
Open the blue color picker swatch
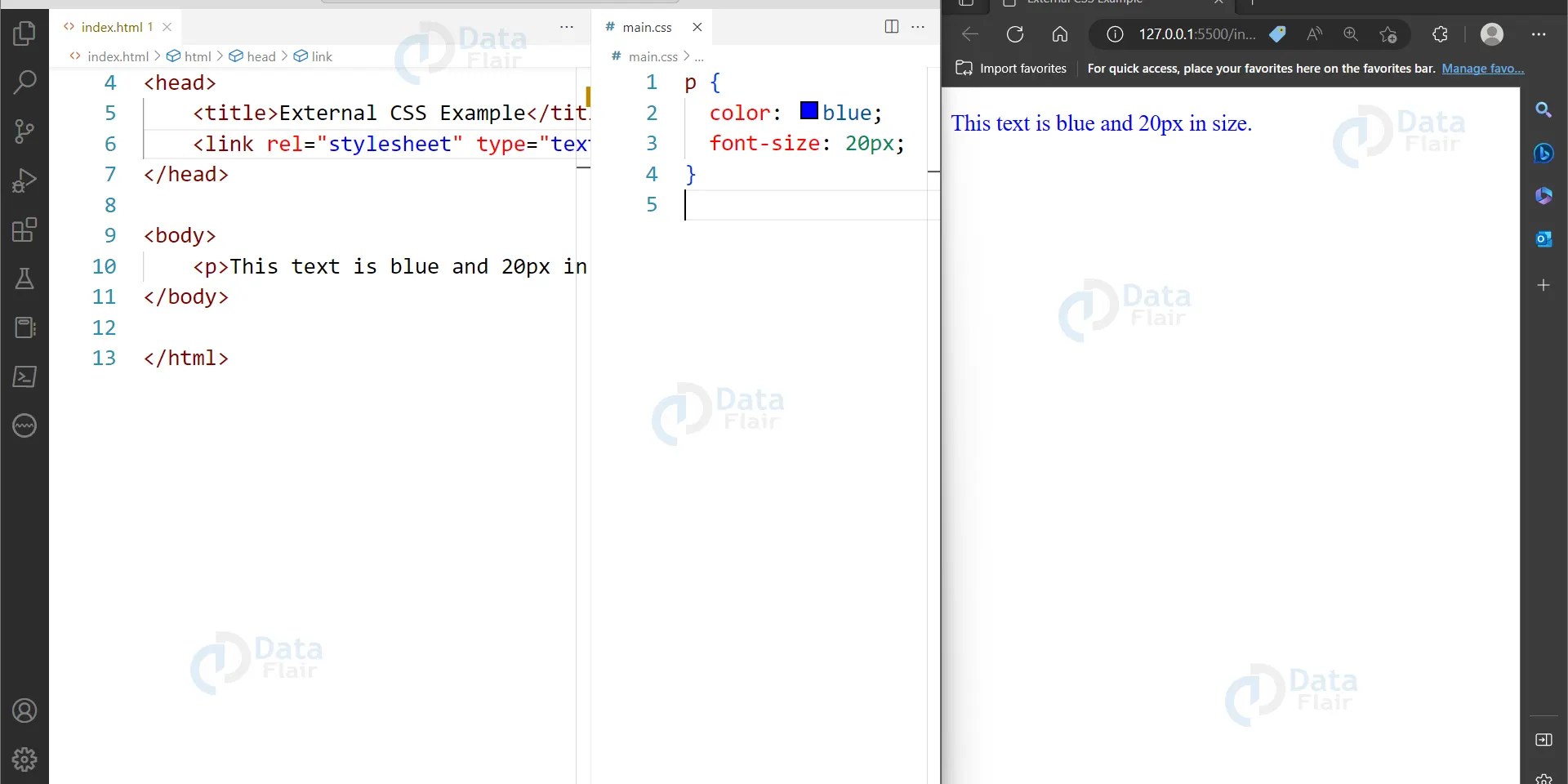point(808,111)
